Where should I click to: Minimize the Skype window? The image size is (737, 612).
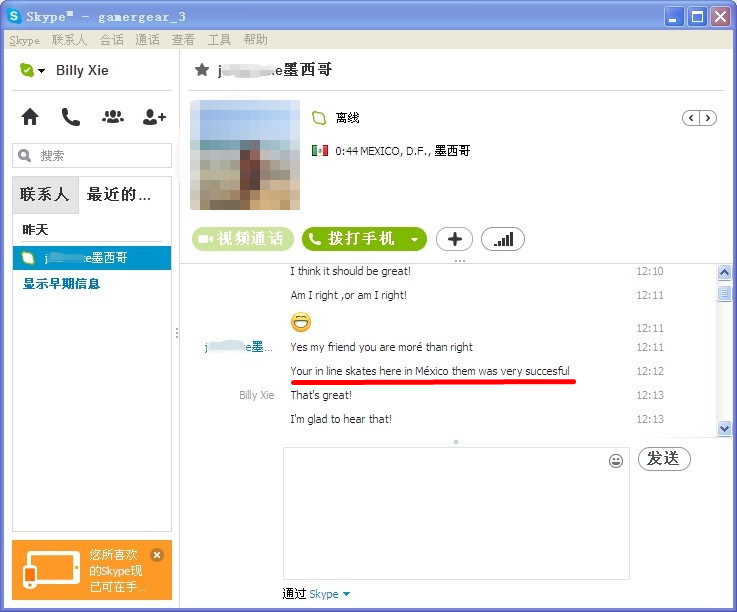pos(674,17)
